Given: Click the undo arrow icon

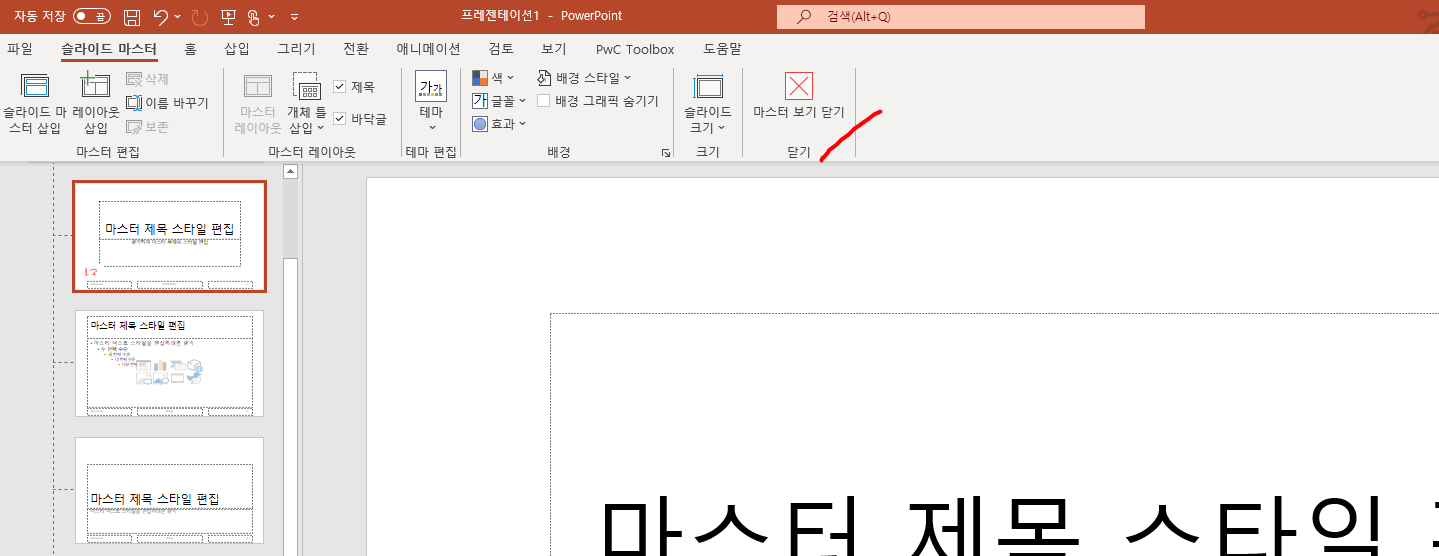Looking at the screenshot, I should (x=161, y=17).
